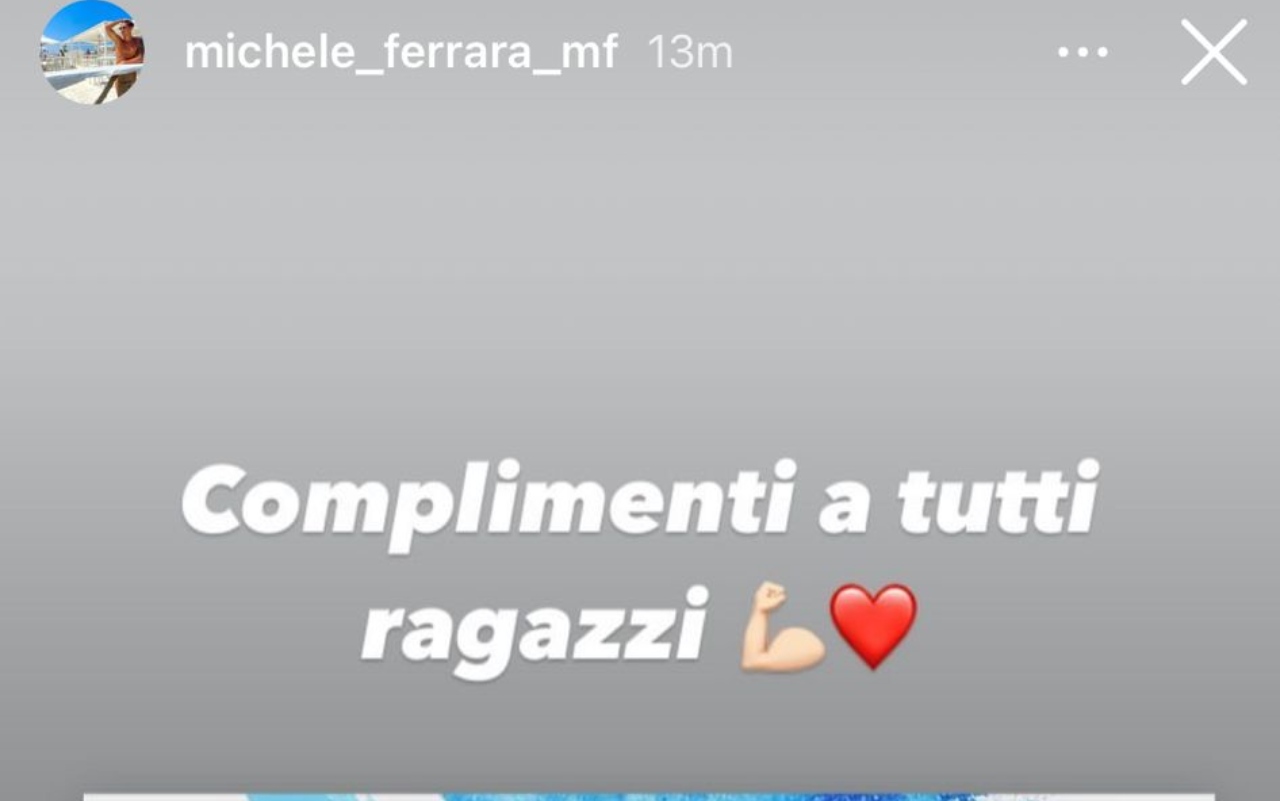Viewport: 1280px width, 801px height.
Task: Open the michele_ferrara_mf profile picture
Action: tap(92, 52)
